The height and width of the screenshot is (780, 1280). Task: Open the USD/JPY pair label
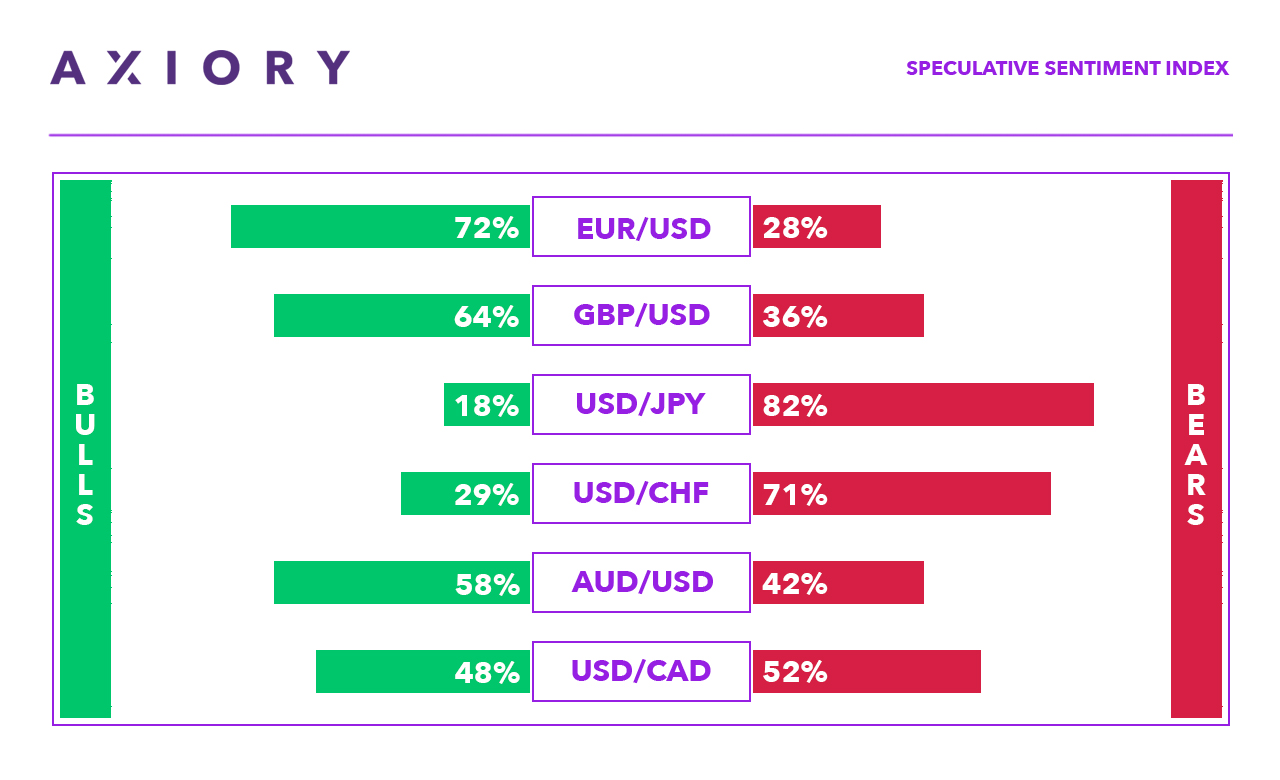[641, 405]
